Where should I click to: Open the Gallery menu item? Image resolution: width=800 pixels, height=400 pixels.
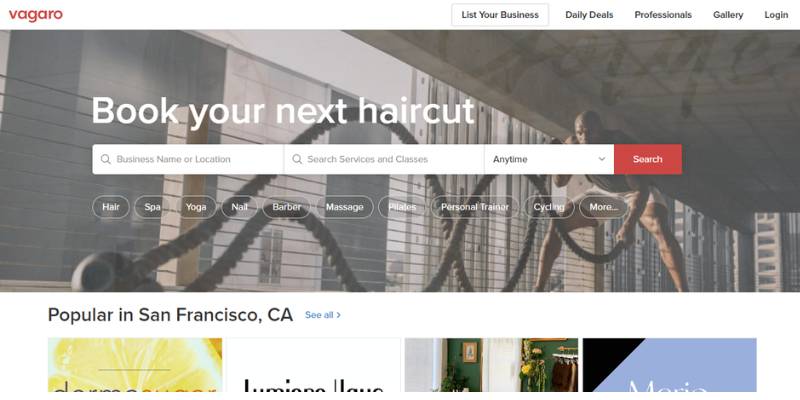[x=728, y=15]
